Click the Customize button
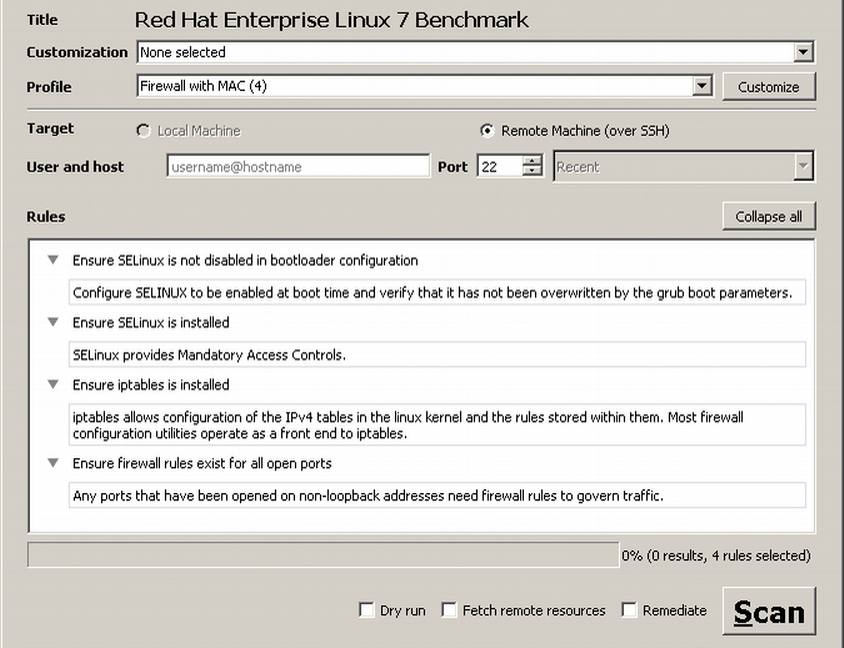Viewport: 844px width, 648px height. point(769,87)
